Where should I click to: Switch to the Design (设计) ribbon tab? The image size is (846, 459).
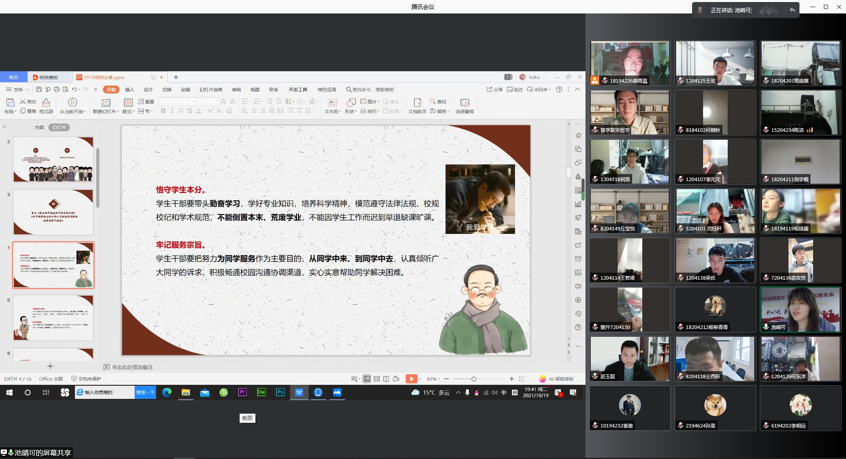tap(148, 90)
